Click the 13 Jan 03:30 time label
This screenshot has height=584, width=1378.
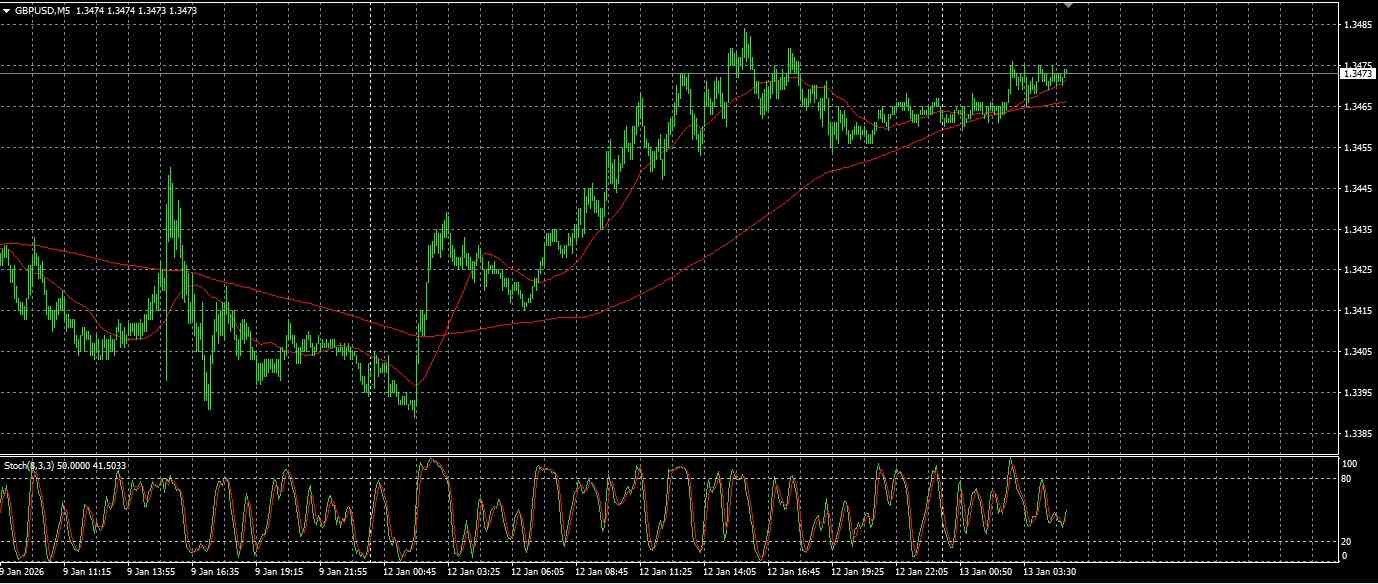1049,572
